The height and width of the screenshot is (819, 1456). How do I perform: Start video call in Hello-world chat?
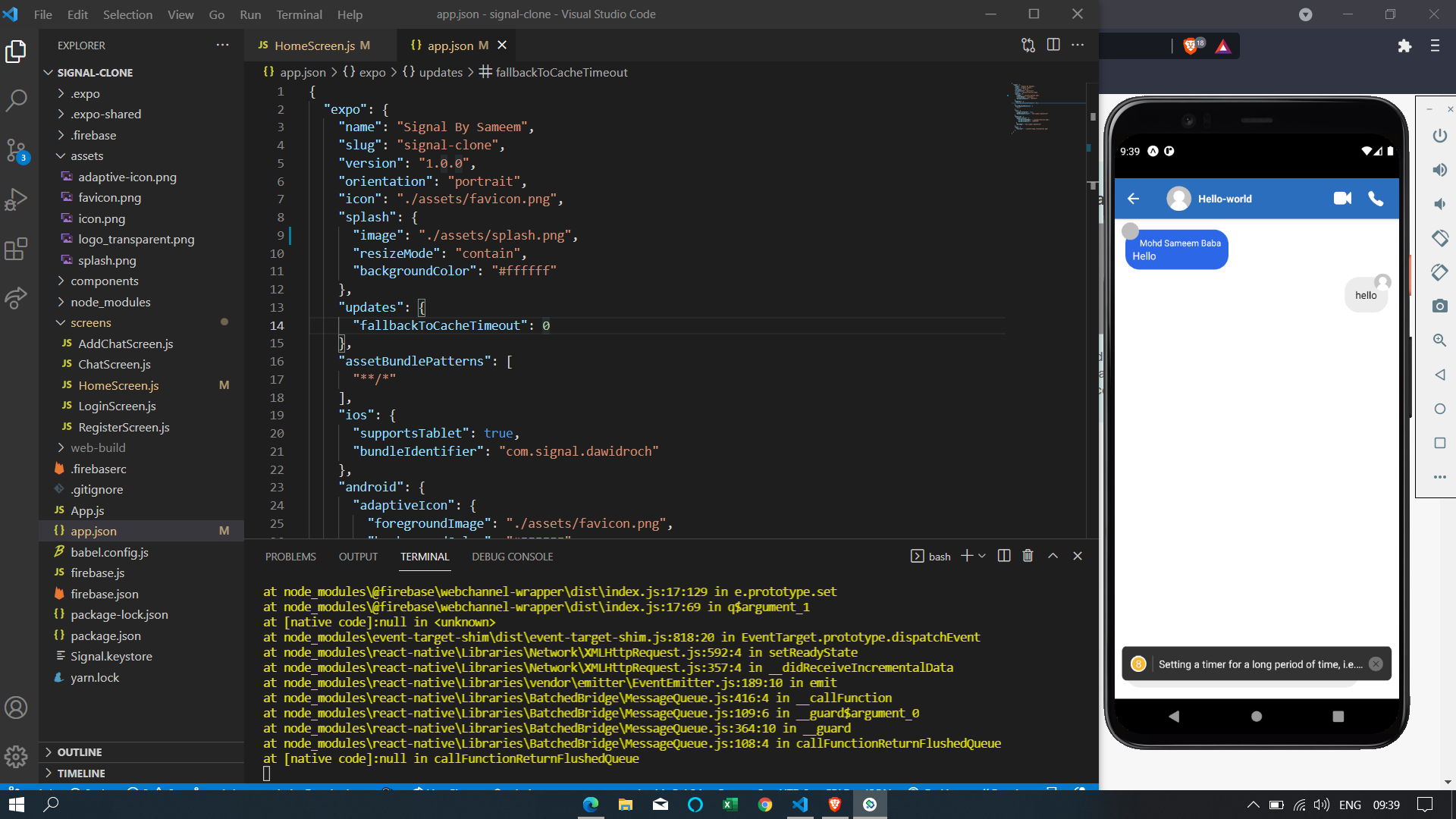click(x=1342, y=199)
